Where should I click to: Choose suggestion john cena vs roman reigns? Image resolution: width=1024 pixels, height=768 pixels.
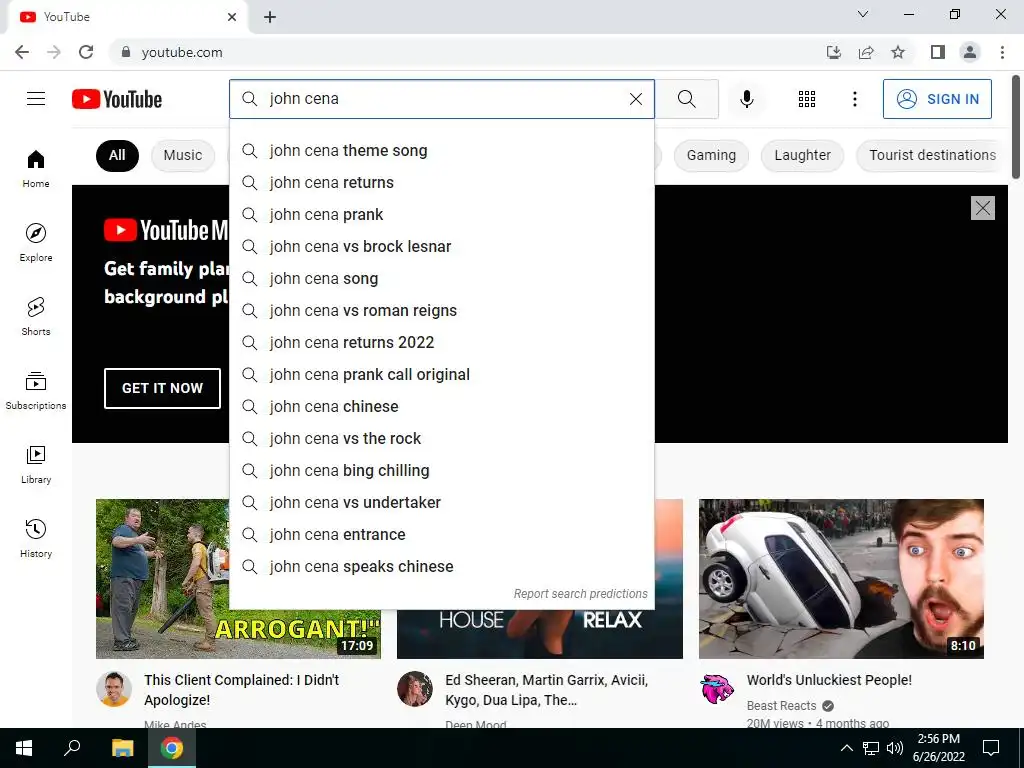441,311
